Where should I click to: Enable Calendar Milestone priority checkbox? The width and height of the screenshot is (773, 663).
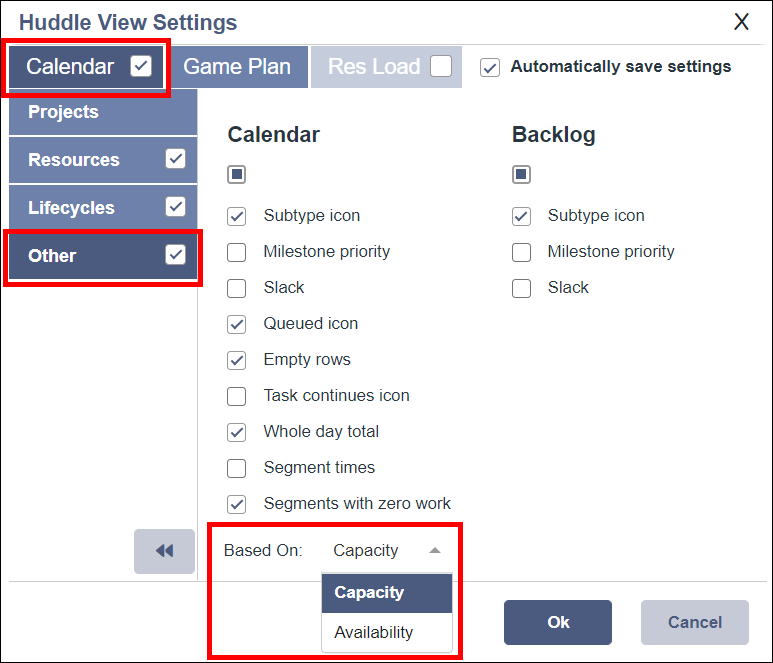[237, 252]
